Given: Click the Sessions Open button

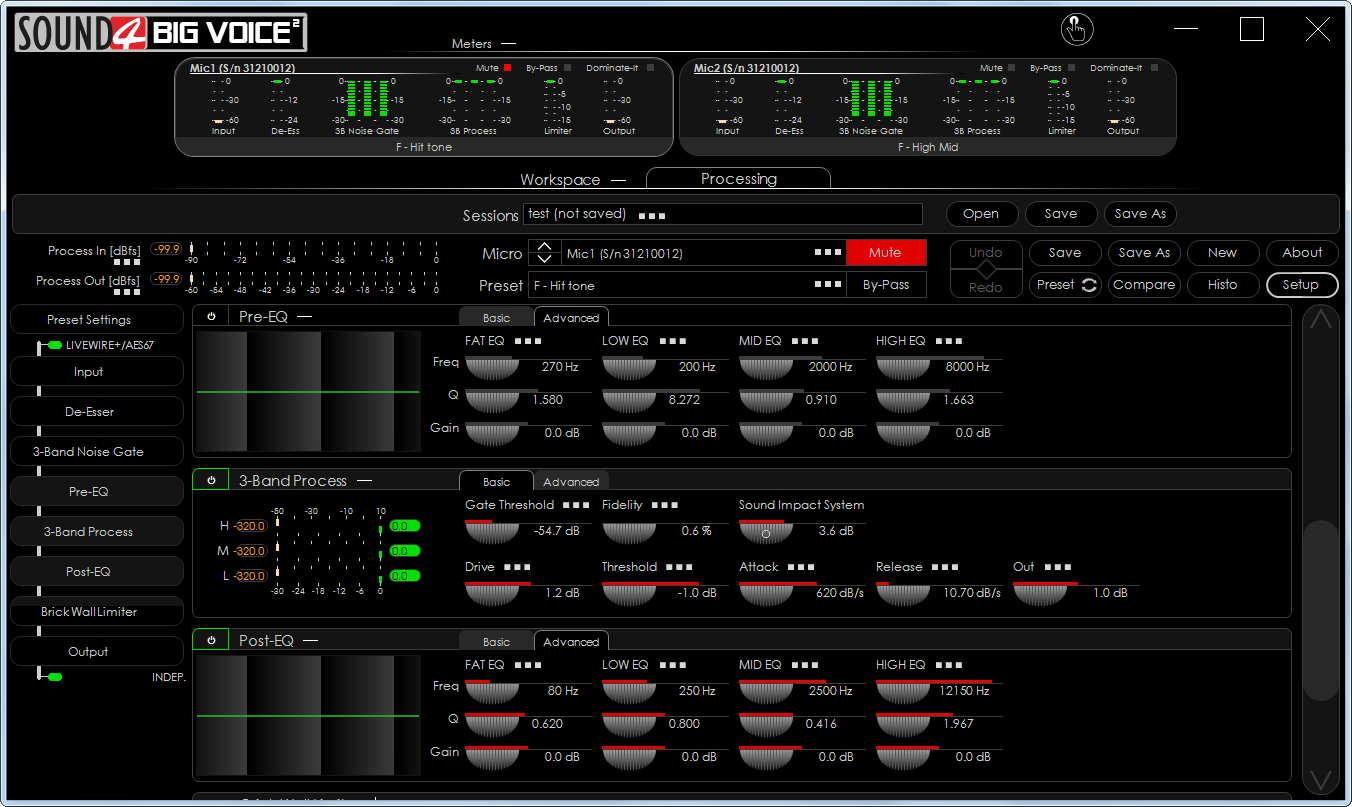Looking at the screenshot, I should click(981, 214).
